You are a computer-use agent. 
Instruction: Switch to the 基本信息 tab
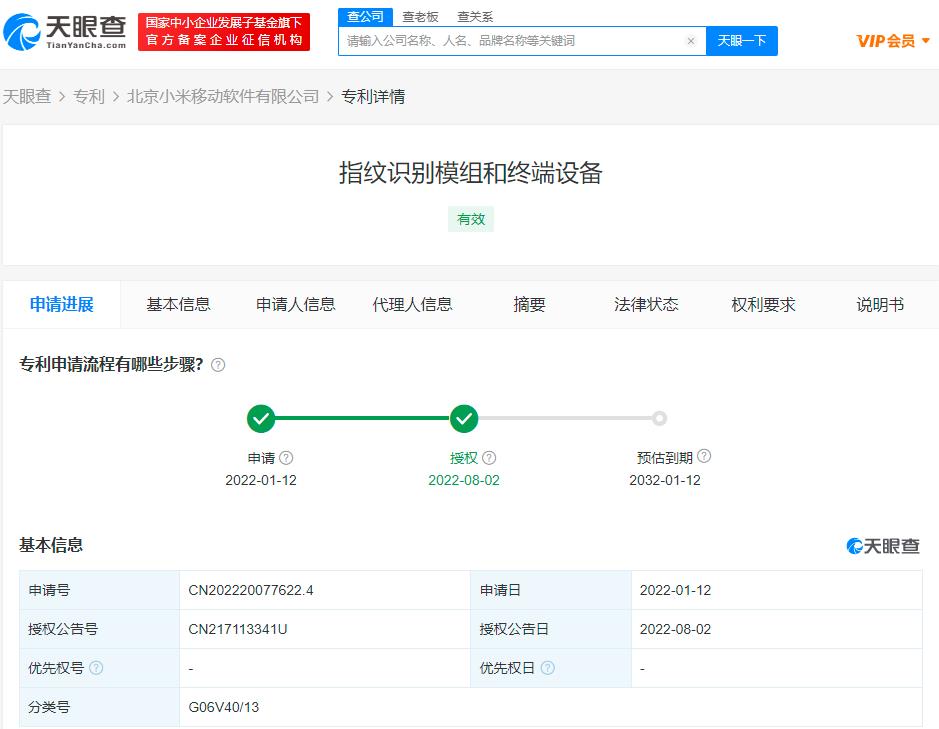pos(178,305)
